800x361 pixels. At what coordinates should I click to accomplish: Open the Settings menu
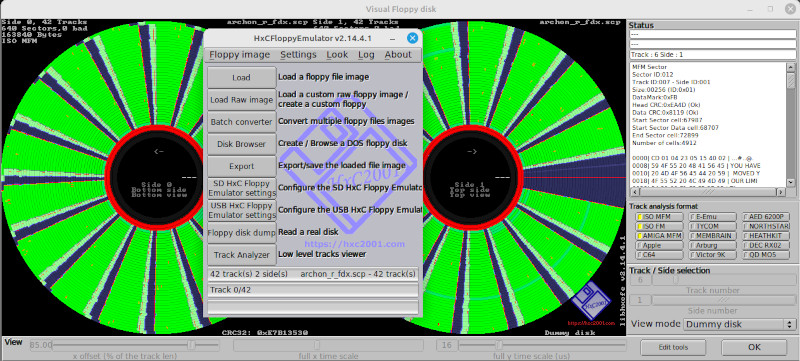298,55
